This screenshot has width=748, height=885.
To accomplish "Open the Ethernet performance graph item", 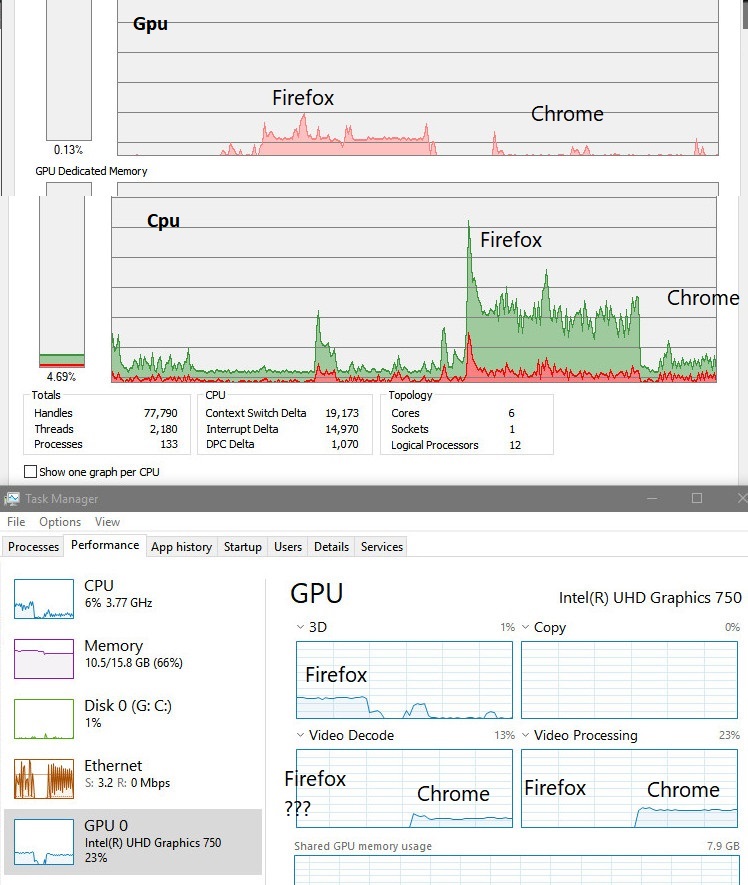I will point(133,778).
